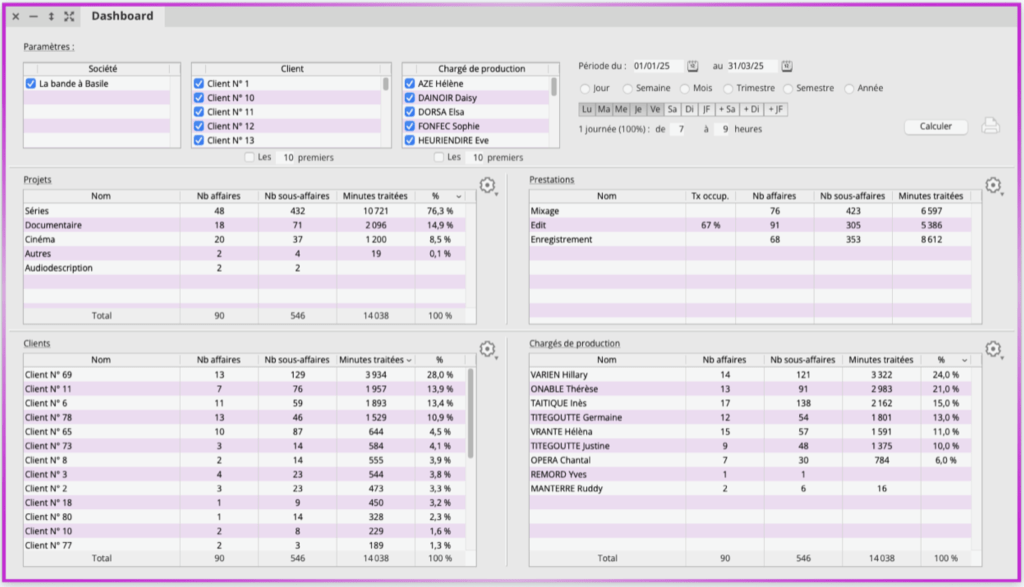Viewport: 1024px width, 587px height.
Task: Toggle sort arrow on Projets % column
Action: pos(459,196)
